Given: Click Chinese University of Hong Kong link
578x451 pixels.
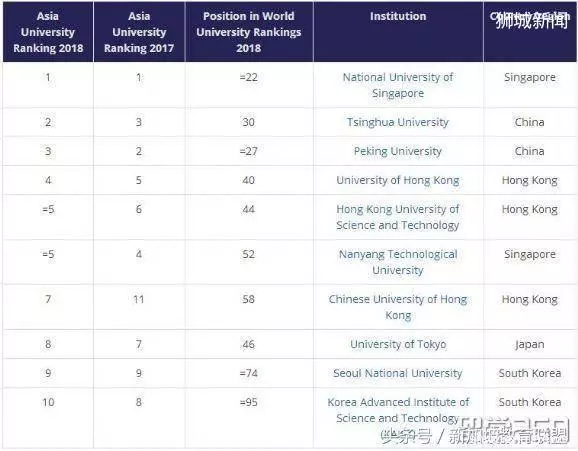Looking at the screenshot, I should click(x=398, y=307).
